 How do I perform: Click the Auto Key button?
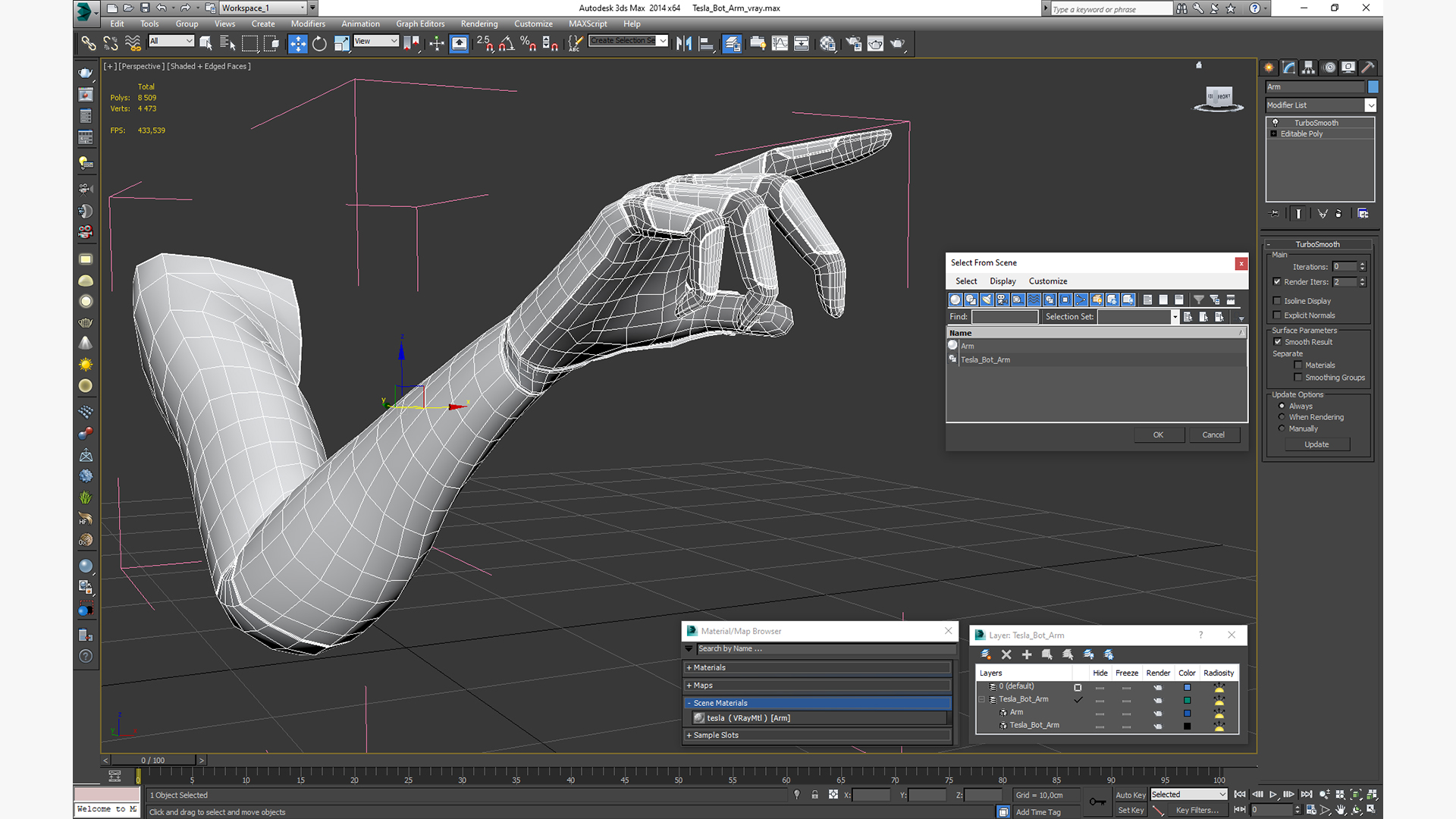click(1130, 795)
